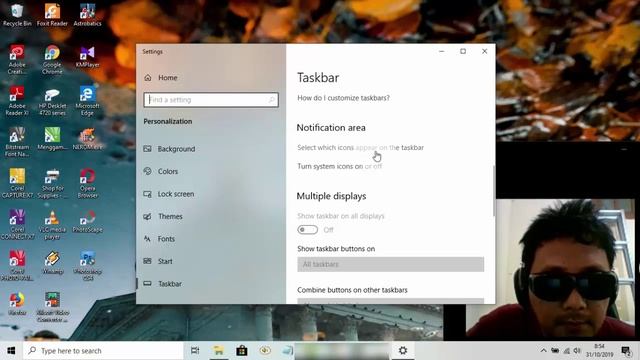This screenshot has width=640, height=360.
Task: Open File Explorer from the taskbar
Action: click(218, 351)
